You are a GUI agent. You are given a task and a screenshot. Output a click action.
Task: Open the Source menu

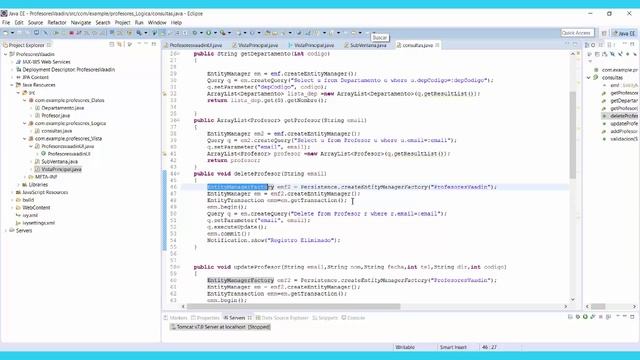pyautogui.click(x=36, y=22)
